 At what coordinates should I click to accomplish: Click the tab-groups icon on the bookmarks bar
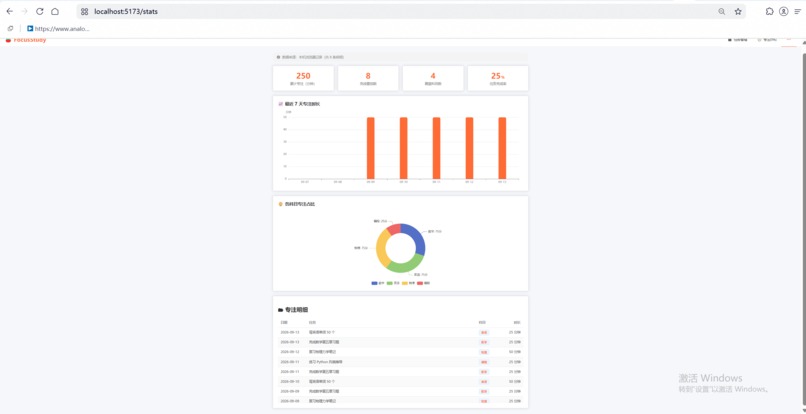[x=10, y=29]
